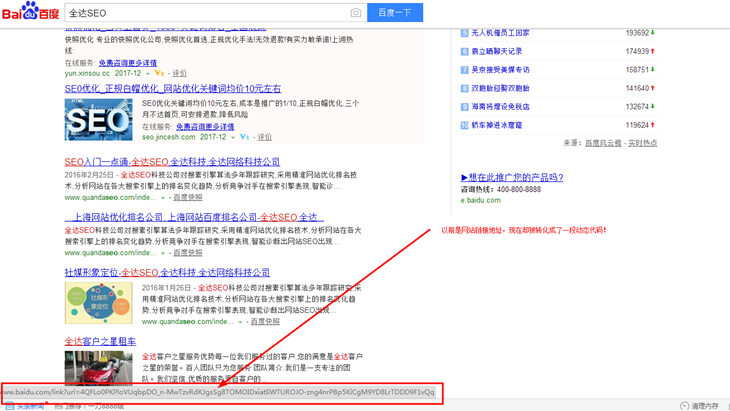Open 上海网站优化排名公司 result title
Viewport: 730px width, 411px height.
click(x=194, y=217)
